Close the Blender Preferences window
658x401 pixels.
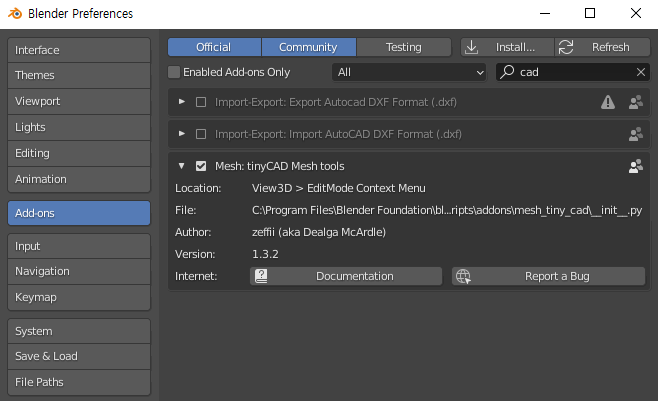tap(636, 13)
